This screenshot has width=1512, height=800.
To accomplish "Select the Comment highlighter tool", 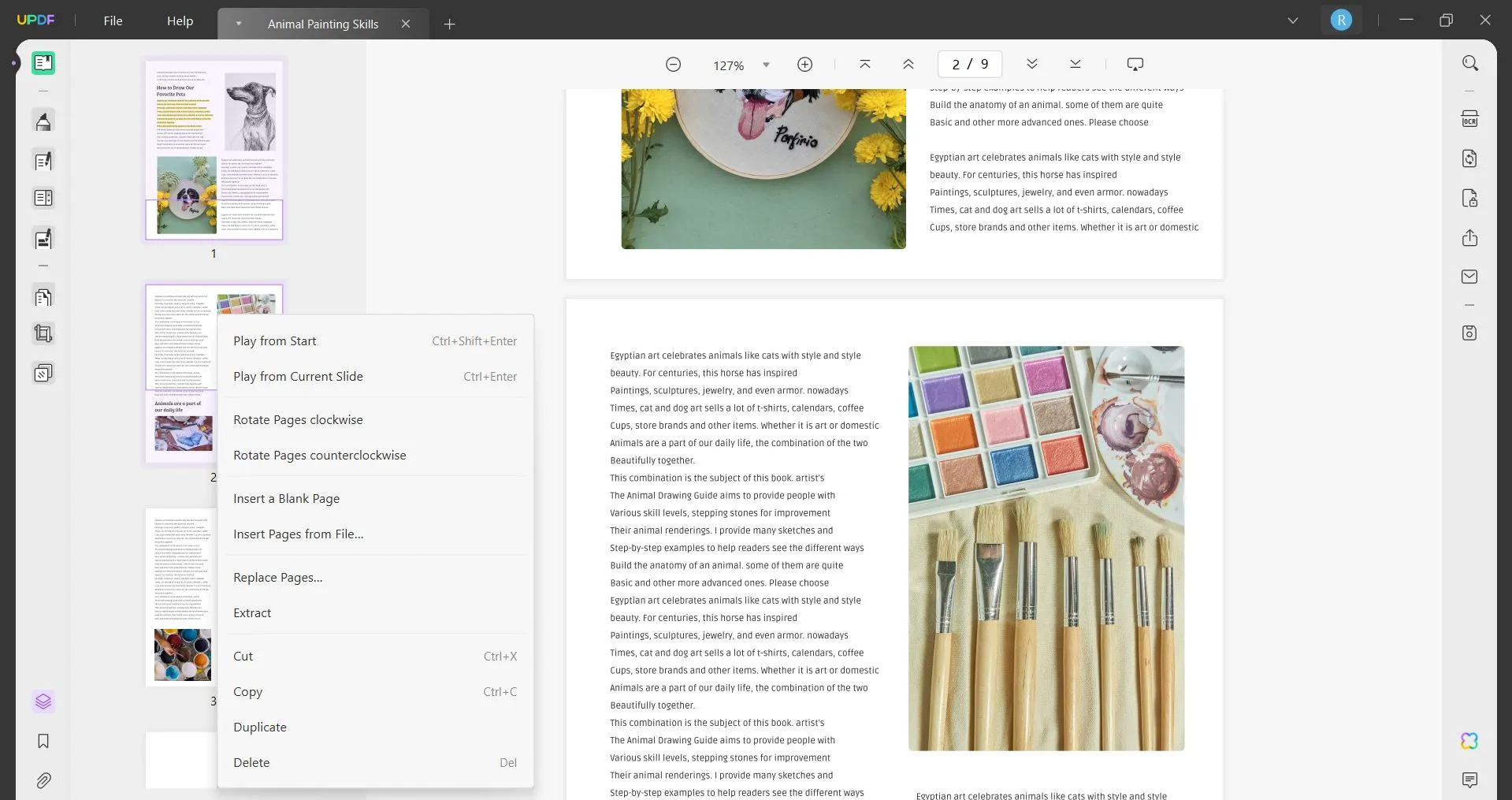I will [x=43, y=121].
